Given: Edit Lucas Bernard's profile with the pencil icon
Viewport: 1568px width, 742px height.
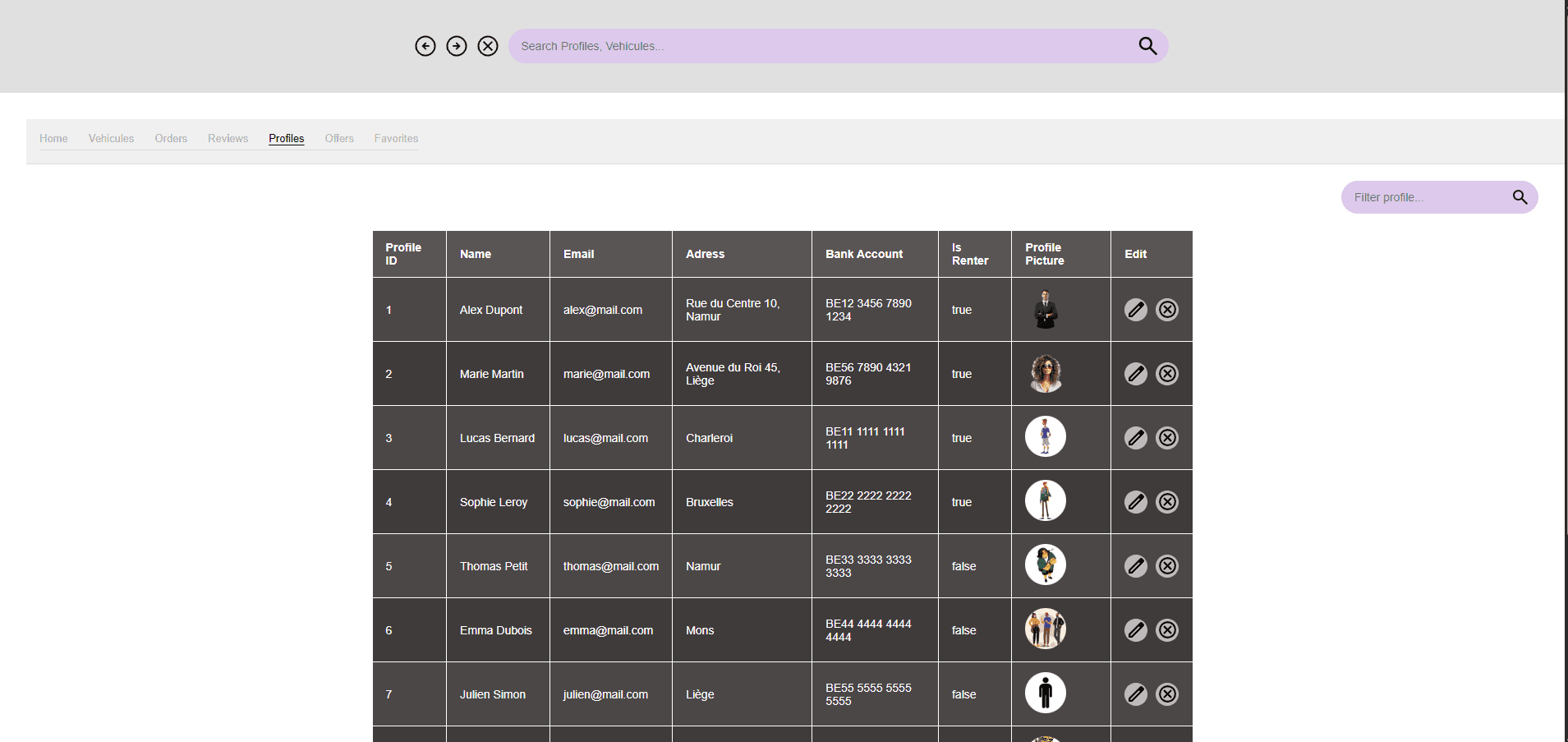Looking at the screenshot, I should pyautogui.click(x=1136, y=438).
